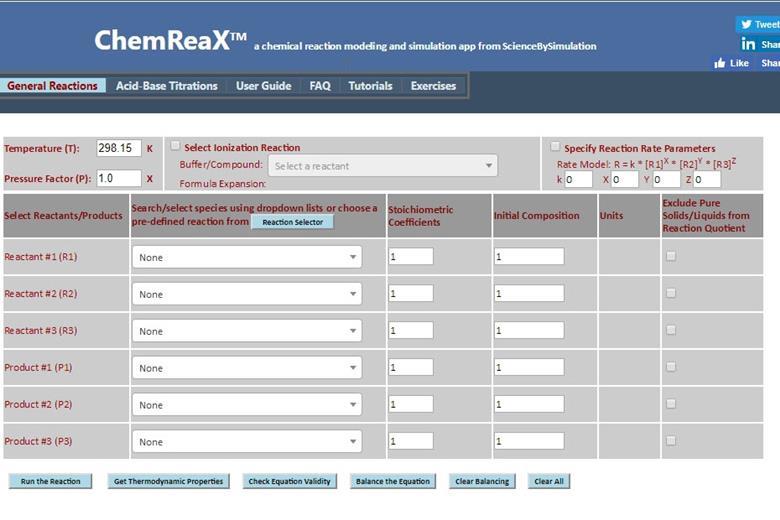Enable Specify Reaction Rate Parameters checkbox

tap(555, 147)
